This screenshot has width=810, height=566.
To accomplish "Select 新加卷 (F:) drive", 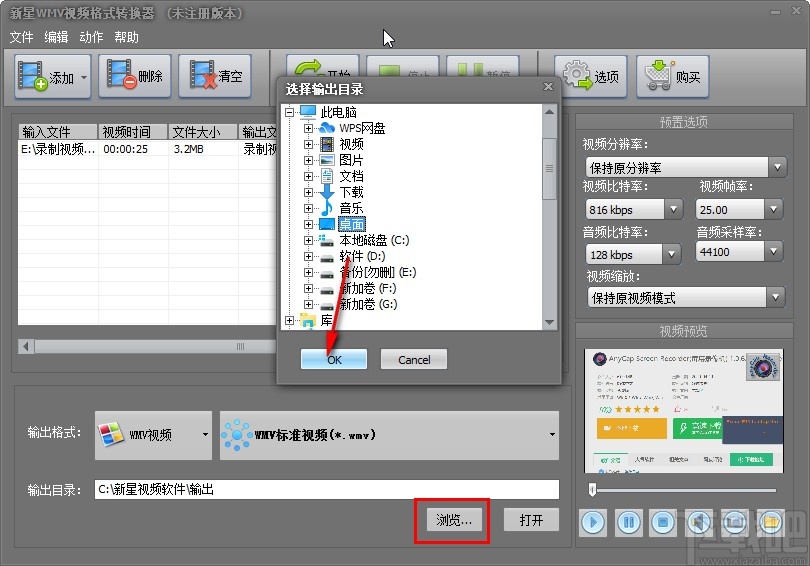I will pyautogui.click(x=368, y=288).
